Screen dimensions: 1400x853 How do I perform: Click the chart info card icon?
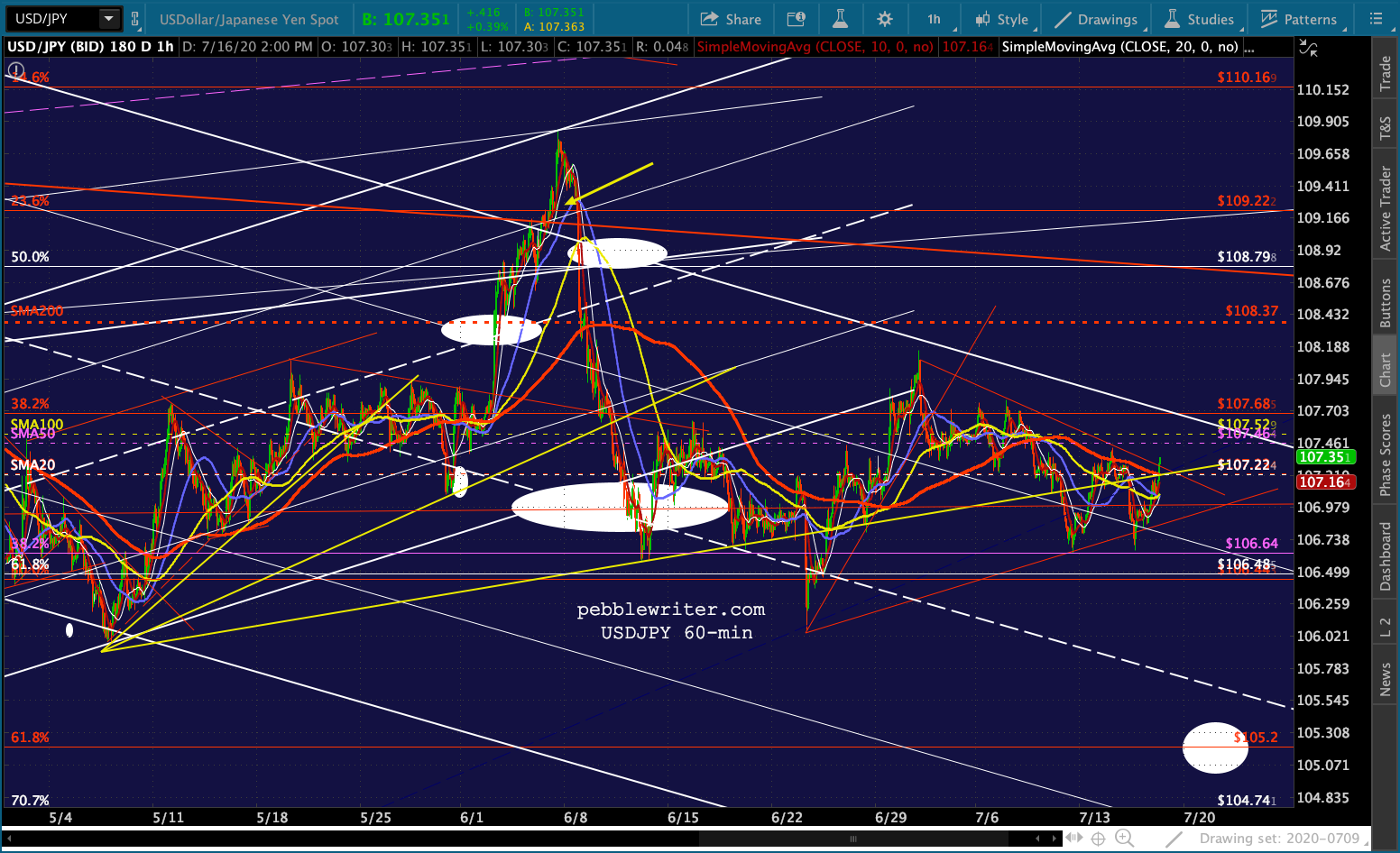tap(797, 19)
